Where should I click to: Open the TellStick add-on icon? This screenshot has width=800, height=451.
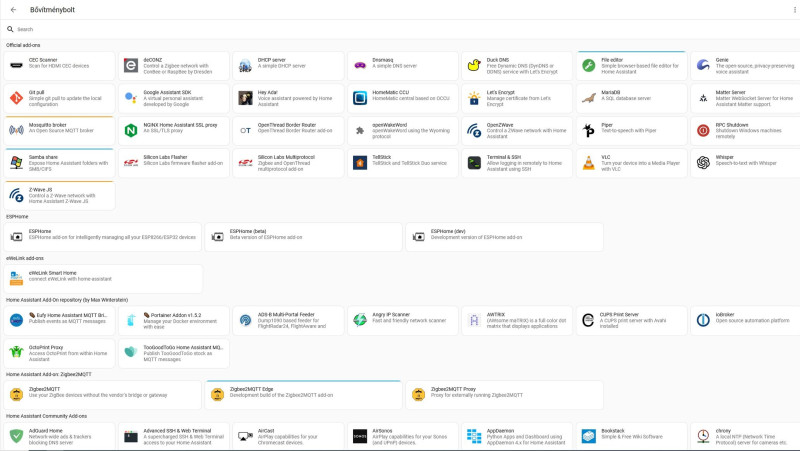(360, 163)
